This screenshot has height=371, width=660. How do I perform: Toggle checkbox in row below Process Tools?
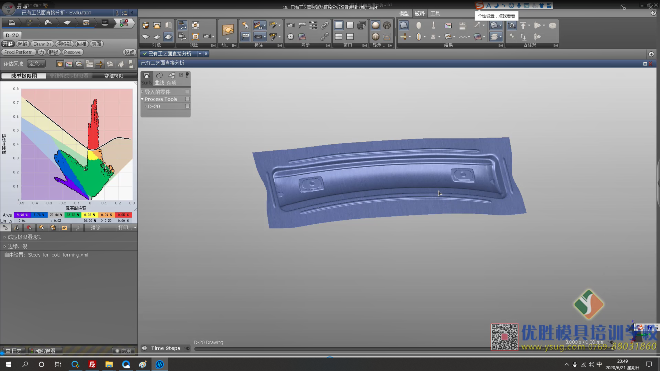187,107
